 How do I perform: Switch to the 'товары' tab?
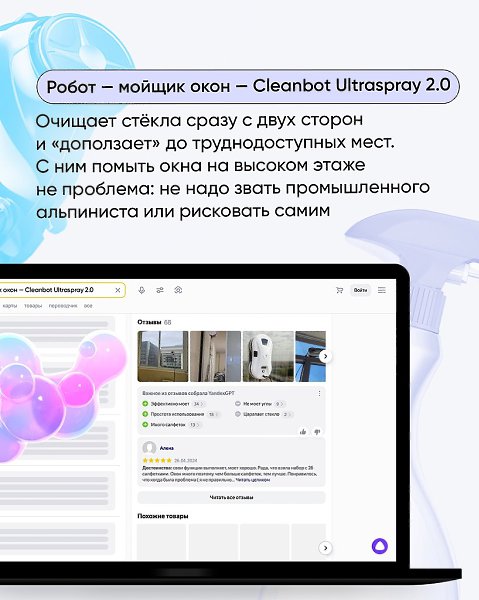point(33,306)
